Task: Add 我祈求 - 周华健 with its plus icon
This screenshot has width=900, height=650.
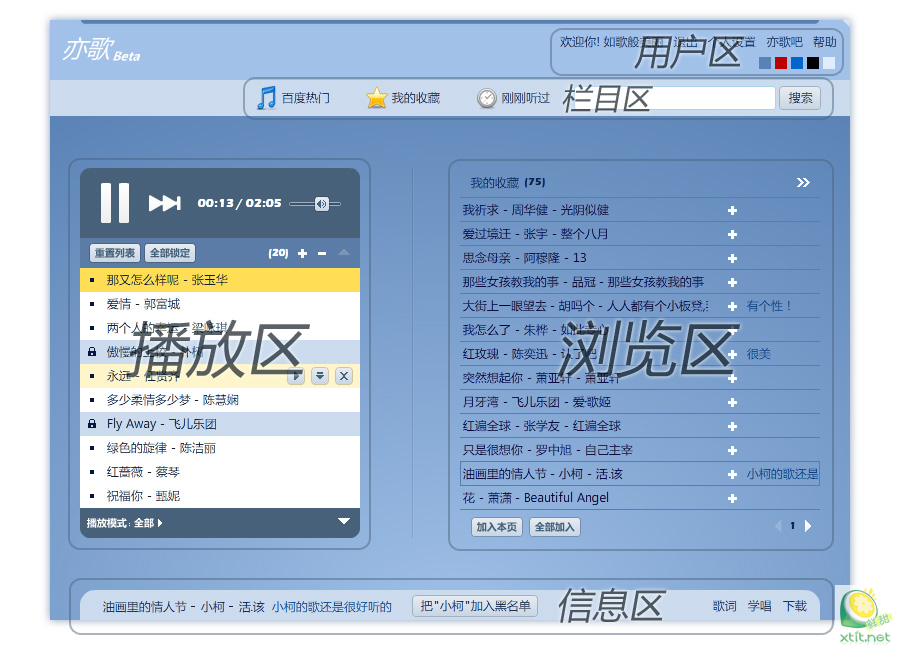Action: point(732,211)
